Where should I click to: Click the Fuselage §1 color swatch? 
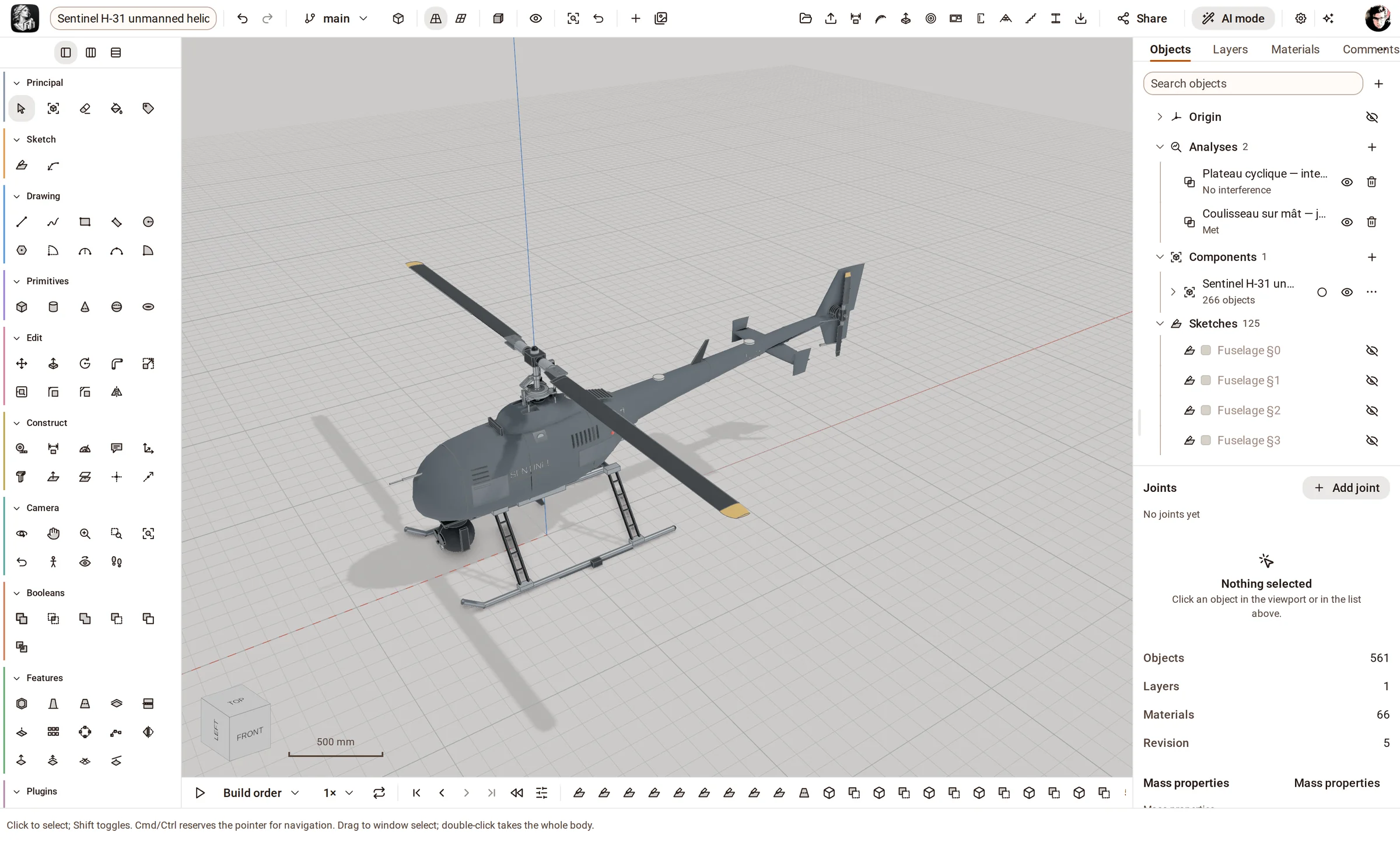pyautogui.click(x=1206, y=380)
